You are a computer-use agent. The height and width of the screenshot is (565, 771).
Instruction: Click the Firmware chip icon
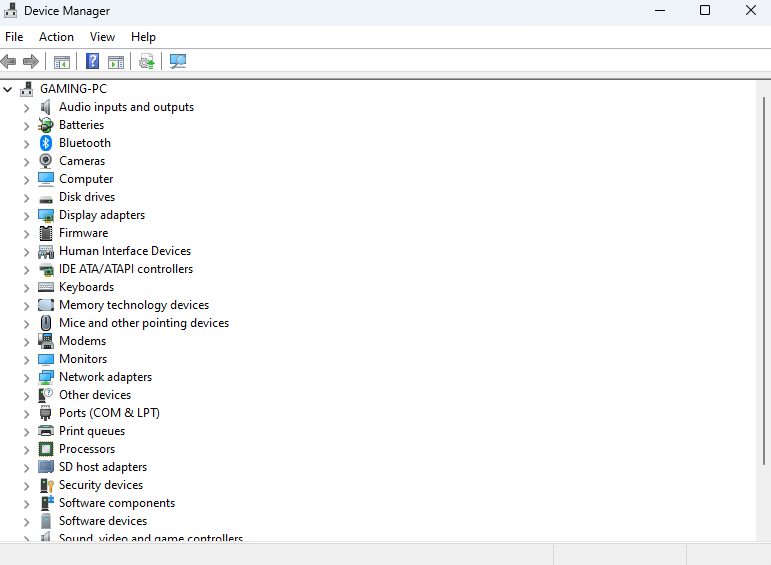46,233
